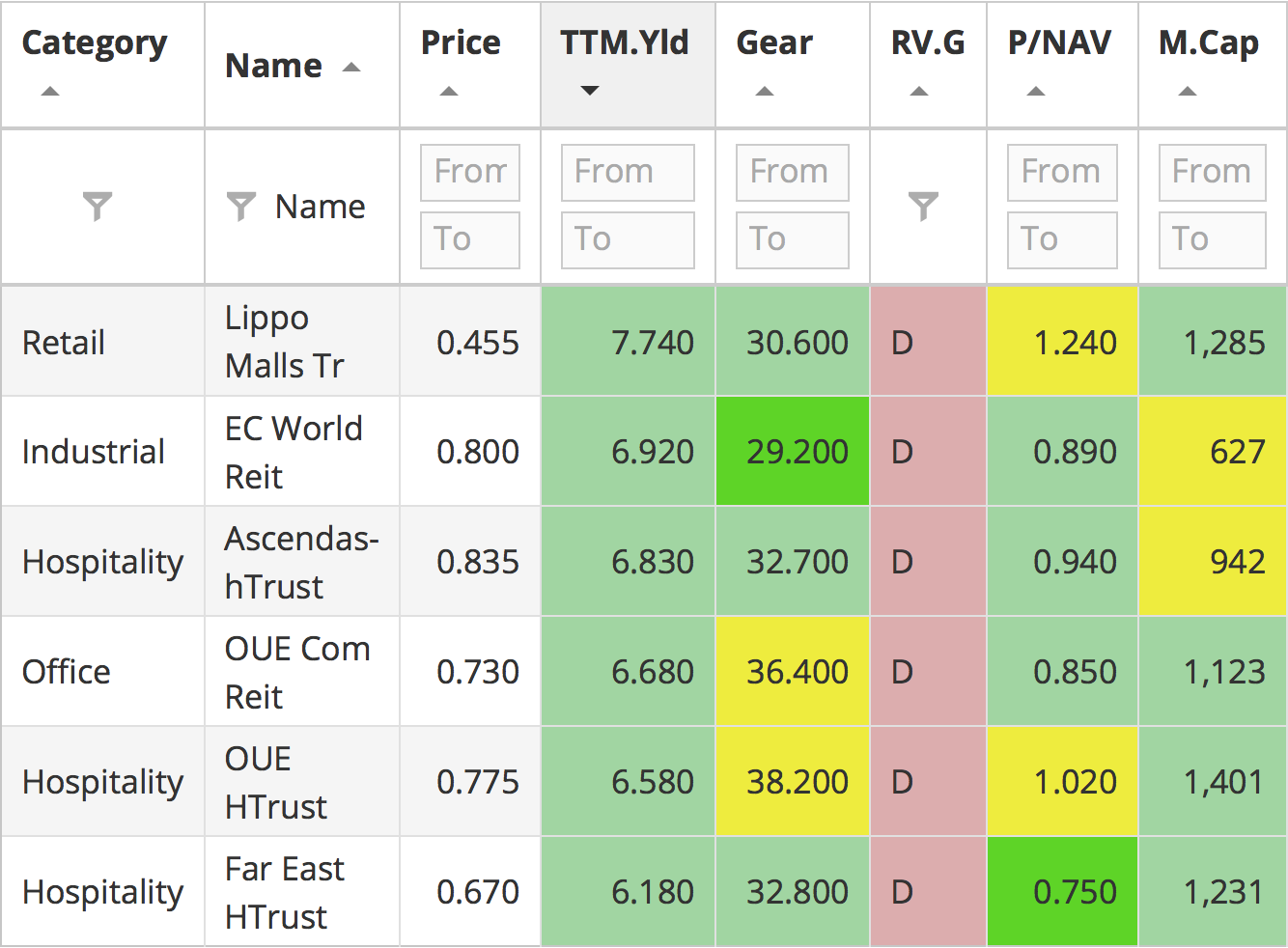Click the sort arrow next to Name header

tap(351, 68)
